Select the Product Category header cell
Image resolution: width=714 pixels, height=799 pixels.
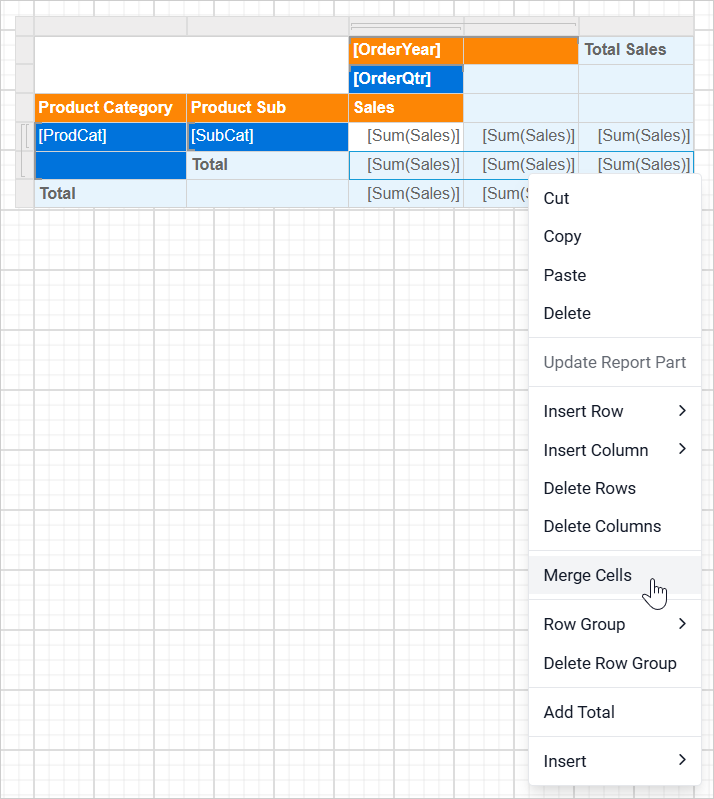tap(110, 108)
